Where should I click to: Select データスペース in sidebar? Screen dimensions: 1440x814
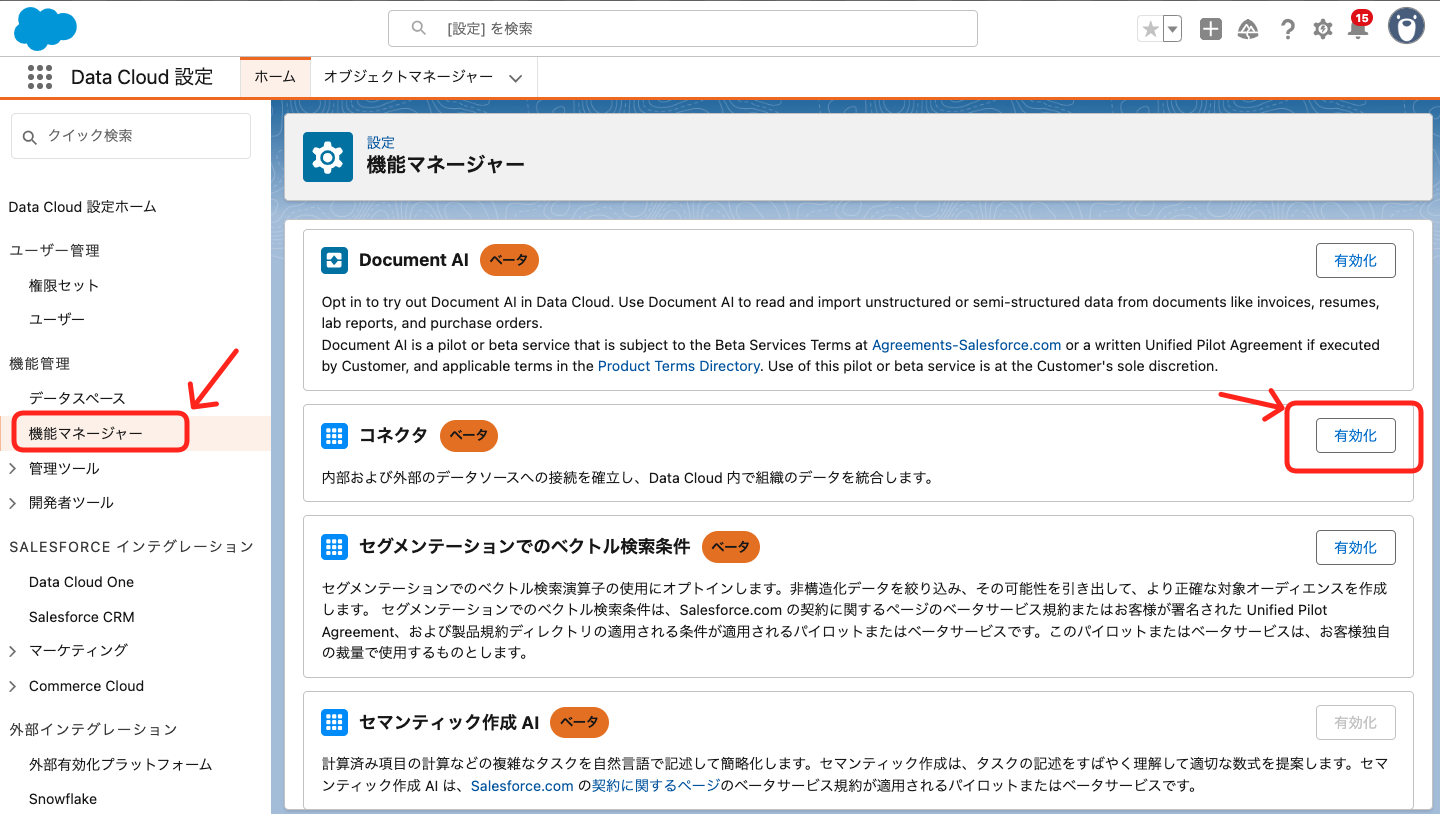click(77, 398)
